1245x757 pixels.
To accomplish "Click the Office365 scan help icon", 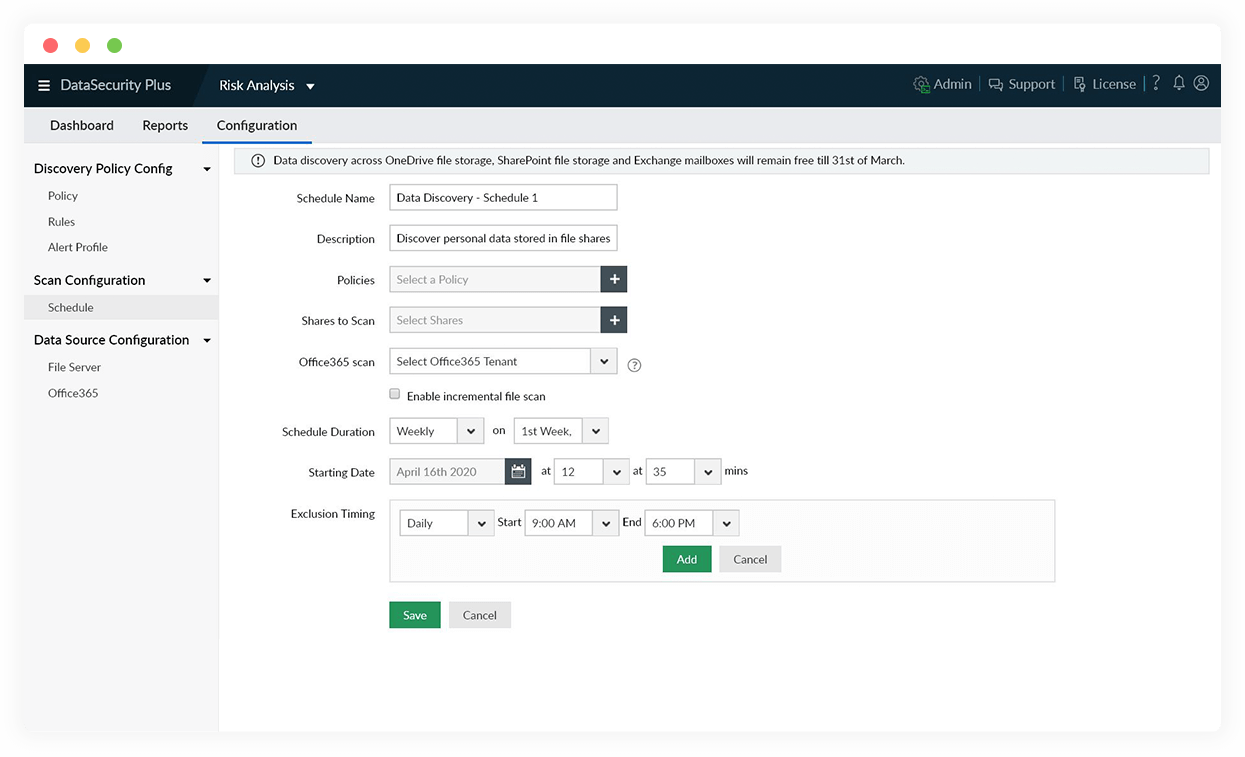I will tap(634, 365).
